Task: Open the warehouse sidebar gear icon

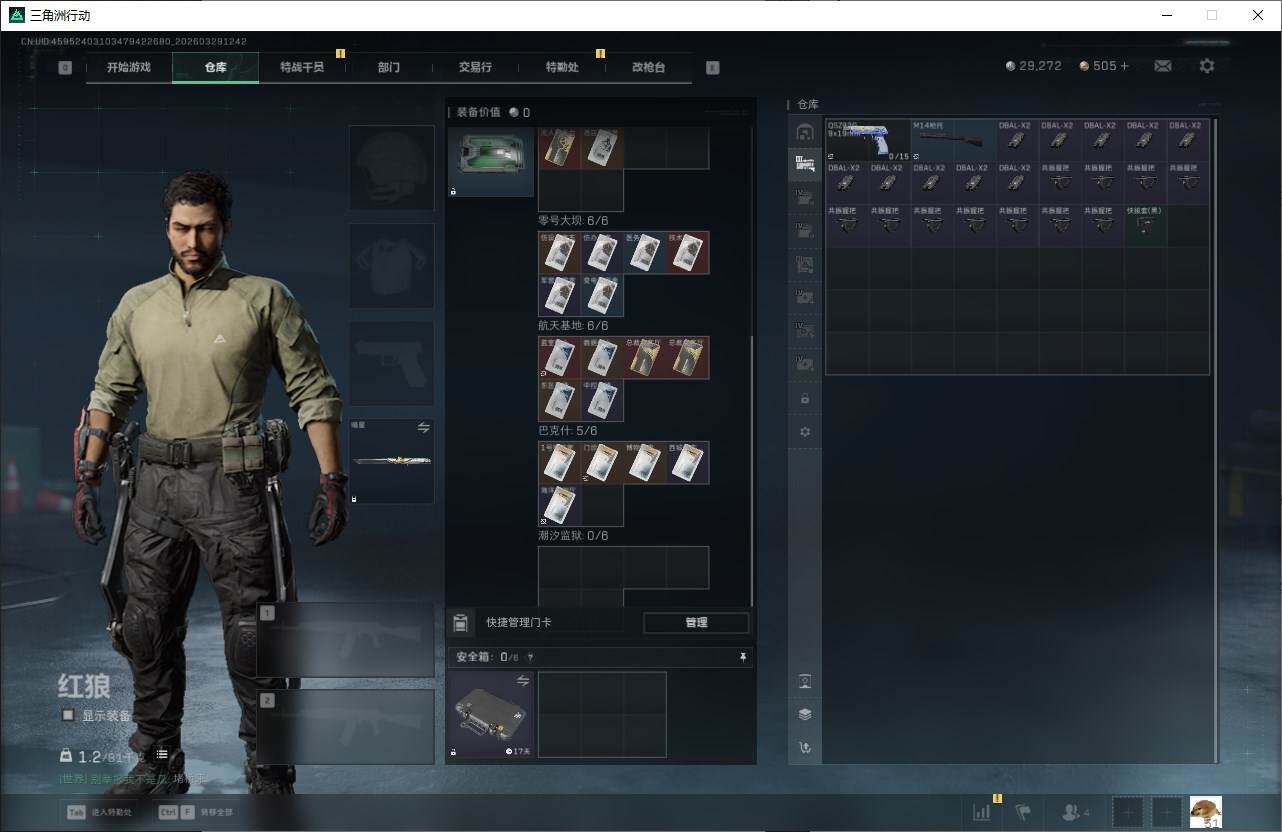Action: point(805,432)
